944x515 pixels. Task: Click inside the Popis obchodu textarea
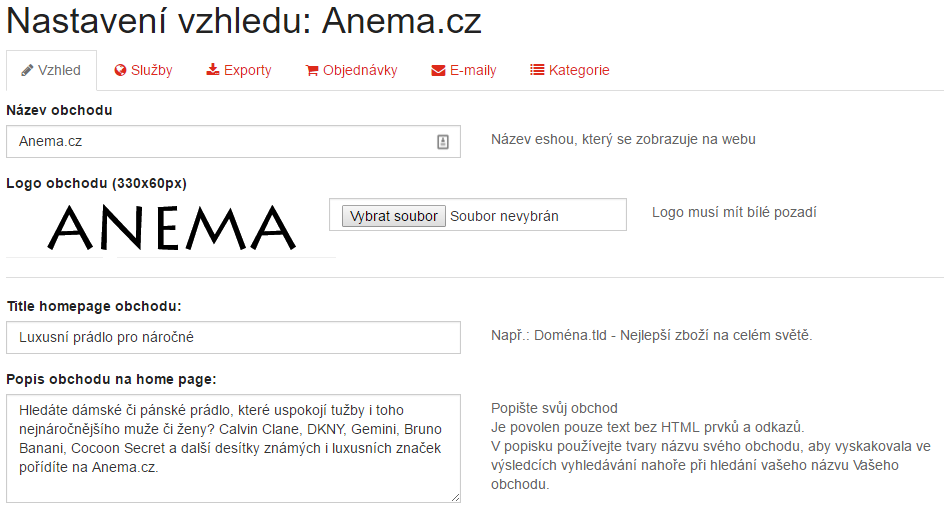[234, 449]
